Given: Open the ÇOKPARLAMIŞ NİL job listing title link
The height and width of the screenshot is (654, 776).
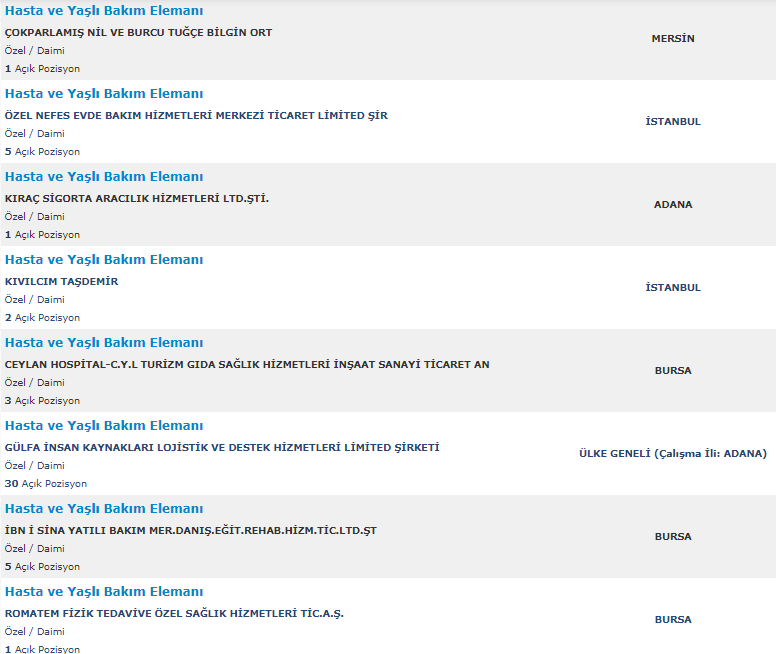Looking at the screenshot, I should [104, 11].
